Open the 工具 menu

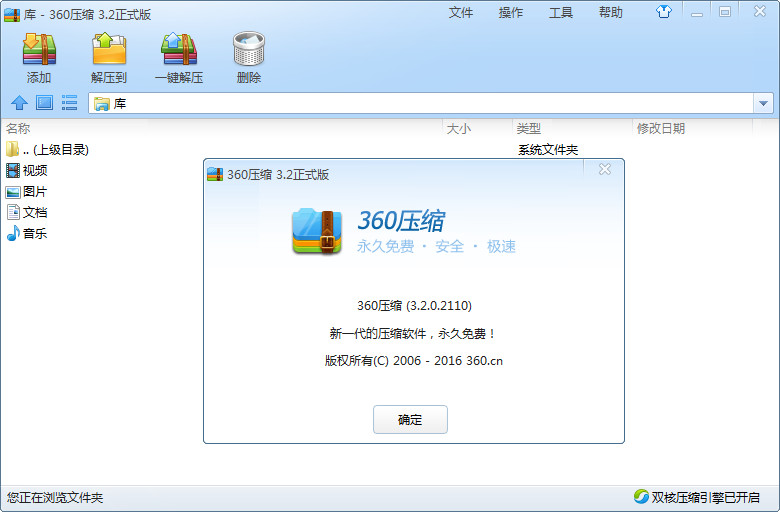point(561,12)
